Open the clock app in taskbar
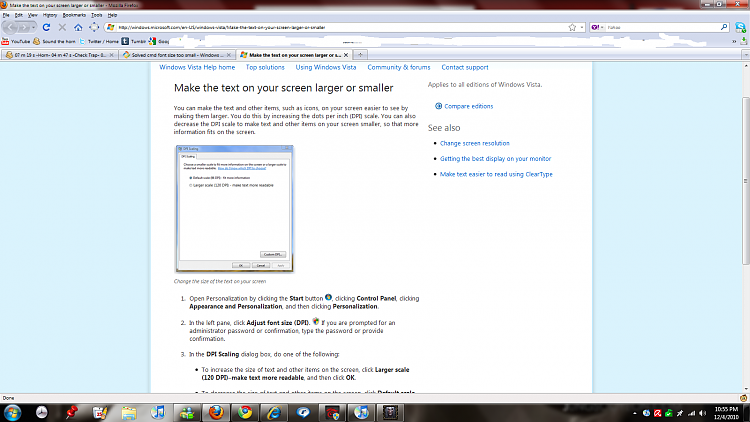 click(x=42, y=412)
